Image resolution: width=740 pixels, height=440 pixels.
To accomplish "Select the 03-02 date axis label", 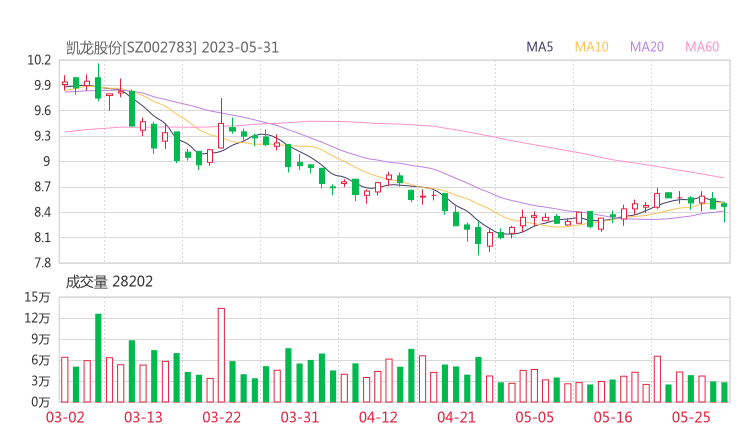I will (x=65, y=417).
